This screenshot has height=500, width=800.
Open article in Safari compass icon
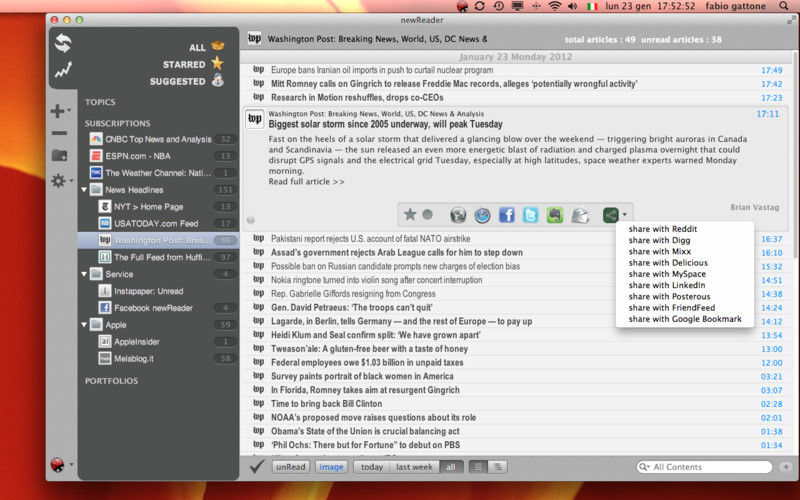[x=482, y=215]
